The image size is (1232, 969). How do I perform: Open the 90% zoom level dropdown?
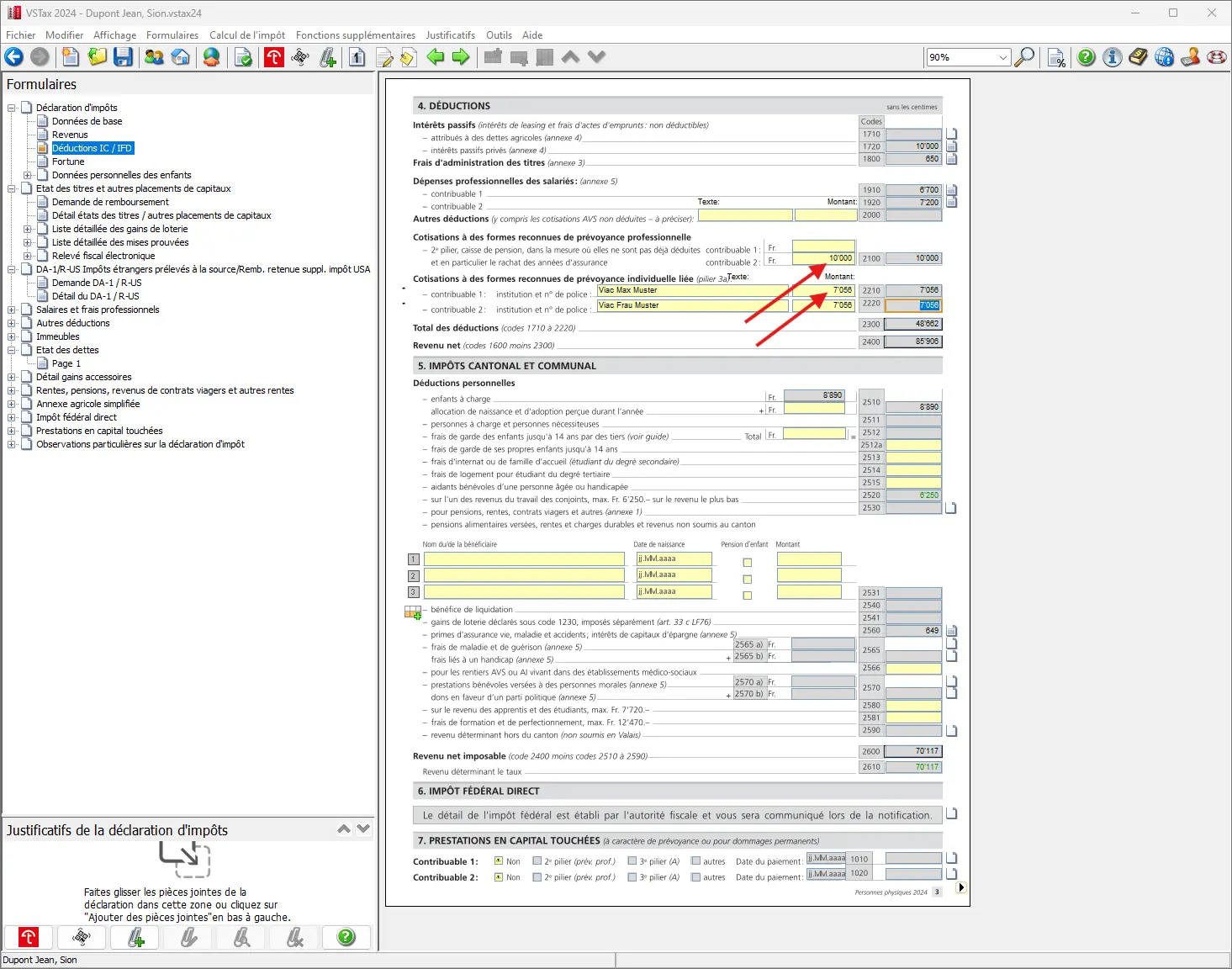[x=1002, y=57]
